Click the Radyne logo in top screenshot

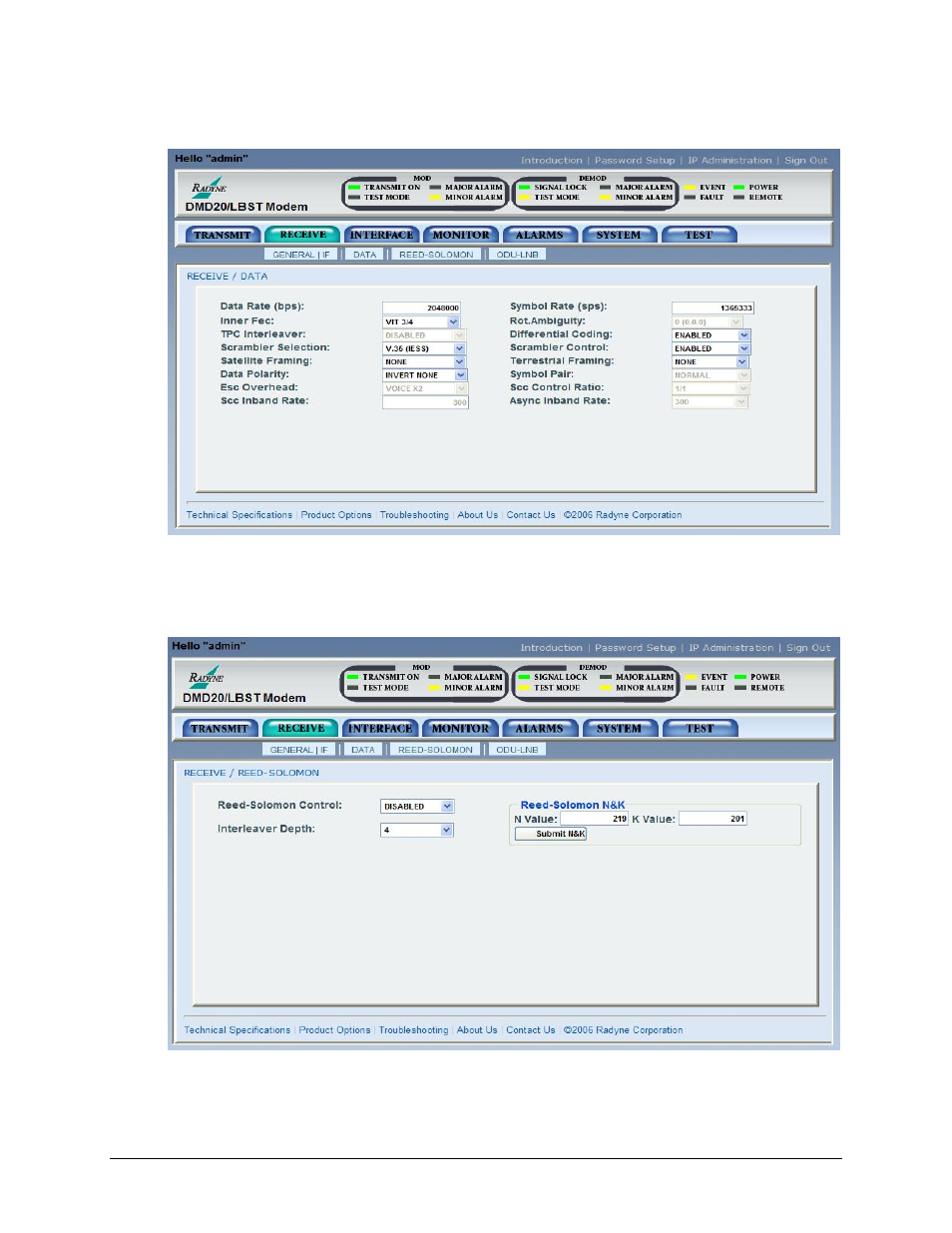tap(210, 188)
